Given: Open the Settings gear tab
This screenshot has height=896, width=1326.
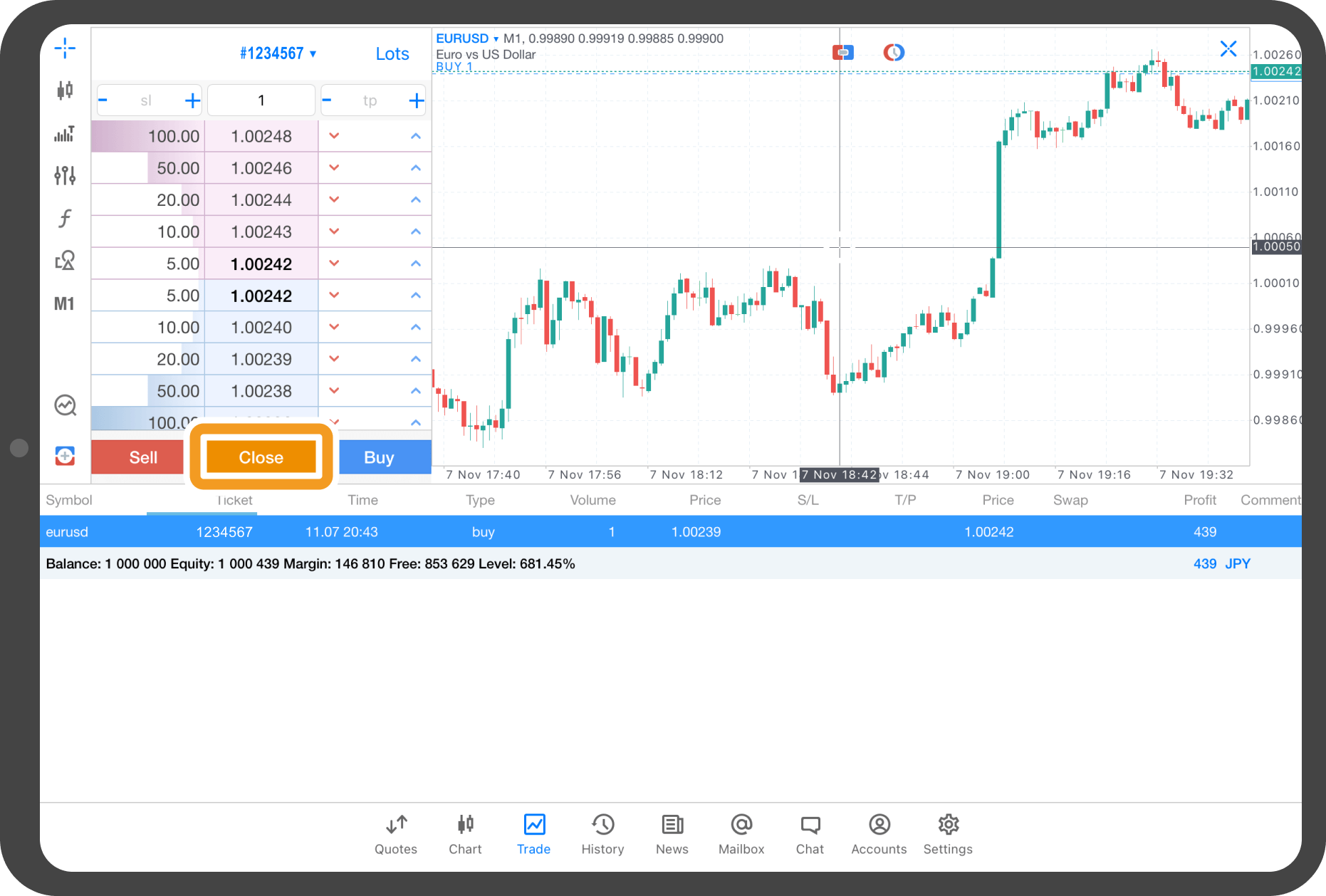Looking at the screenshot, I should click(x=947, y=834).
